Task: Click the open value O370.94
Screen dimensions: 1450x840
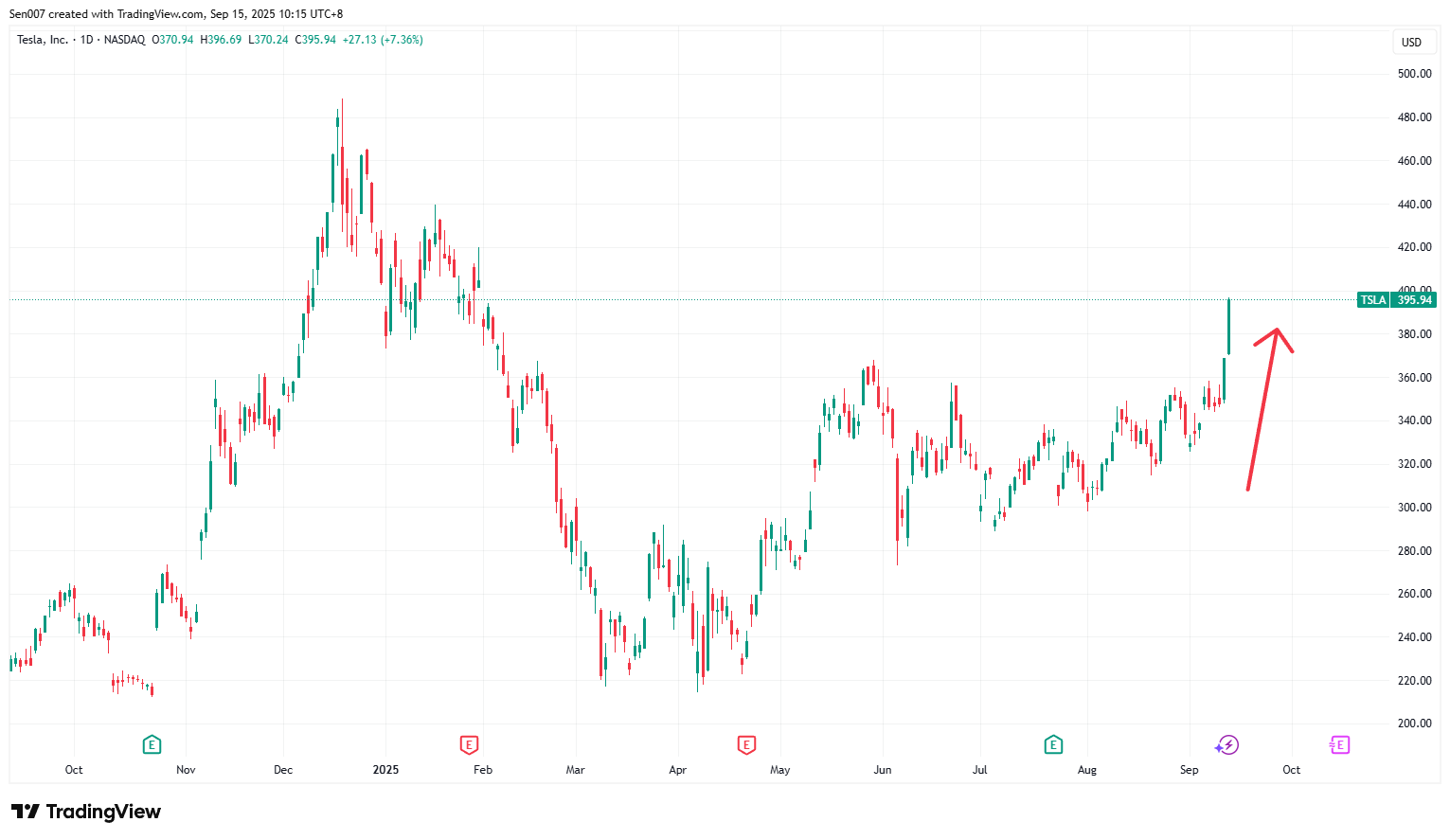Action: click(x=172, y=40)
